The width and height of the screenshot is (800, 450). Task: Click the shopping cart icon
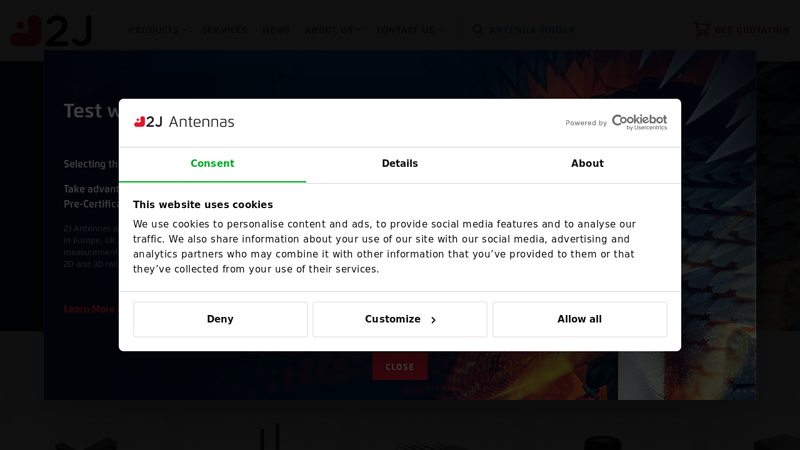701,29
